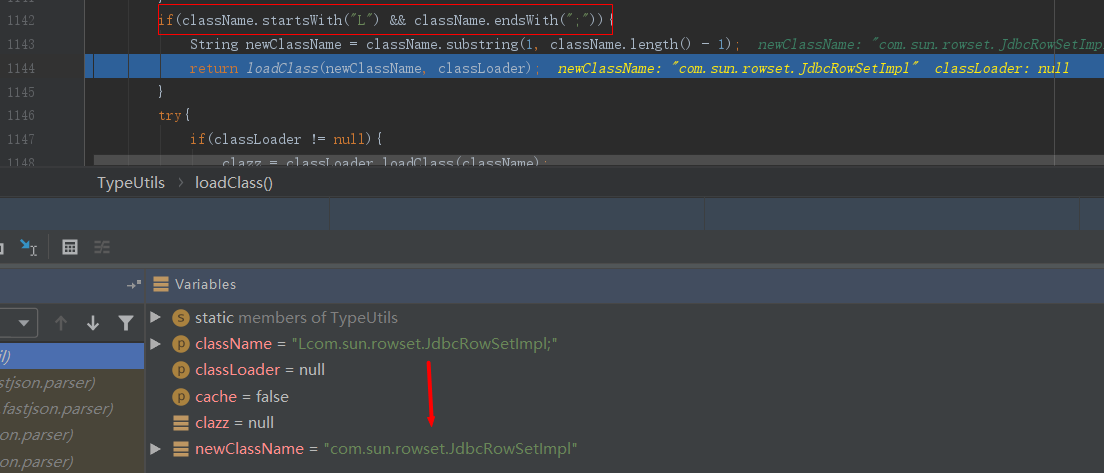This screenshot has width=1104, height=473.
Task: Toggle the frames filter funnel icon
Action: coord(125,323)
